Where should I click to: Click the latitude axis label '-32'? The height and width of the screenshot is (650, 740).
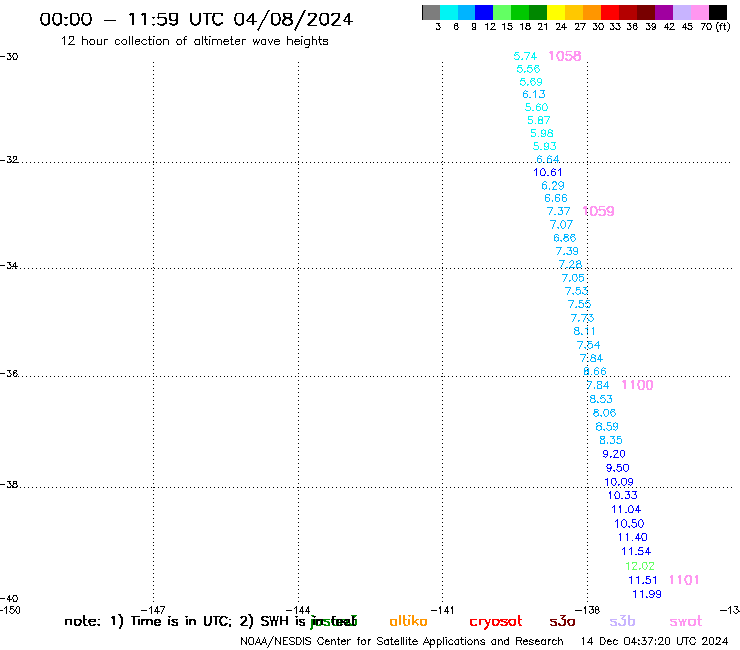(x=9, y=160)
